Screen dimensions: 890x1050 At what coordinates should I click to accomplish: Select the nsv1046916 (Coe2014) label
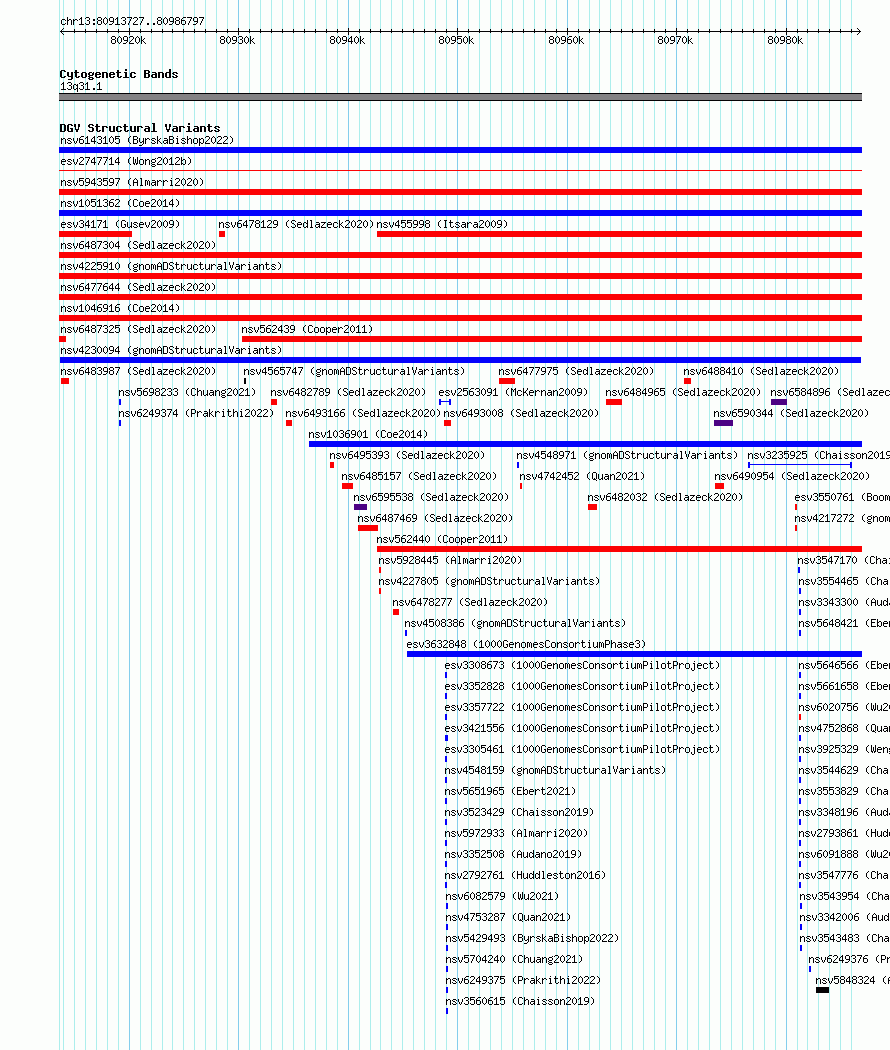[120, 308]
